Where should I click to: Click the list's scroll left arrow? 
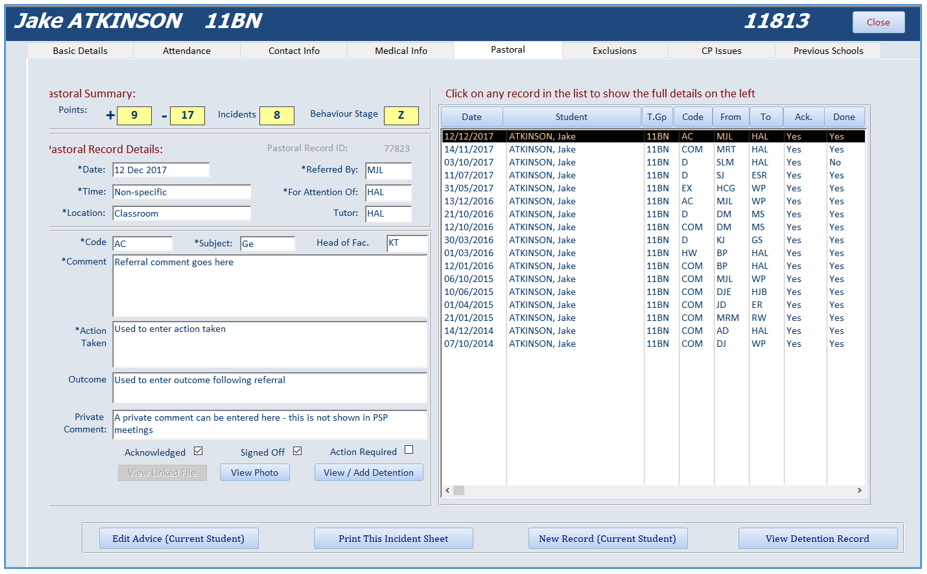pos(448,490)
